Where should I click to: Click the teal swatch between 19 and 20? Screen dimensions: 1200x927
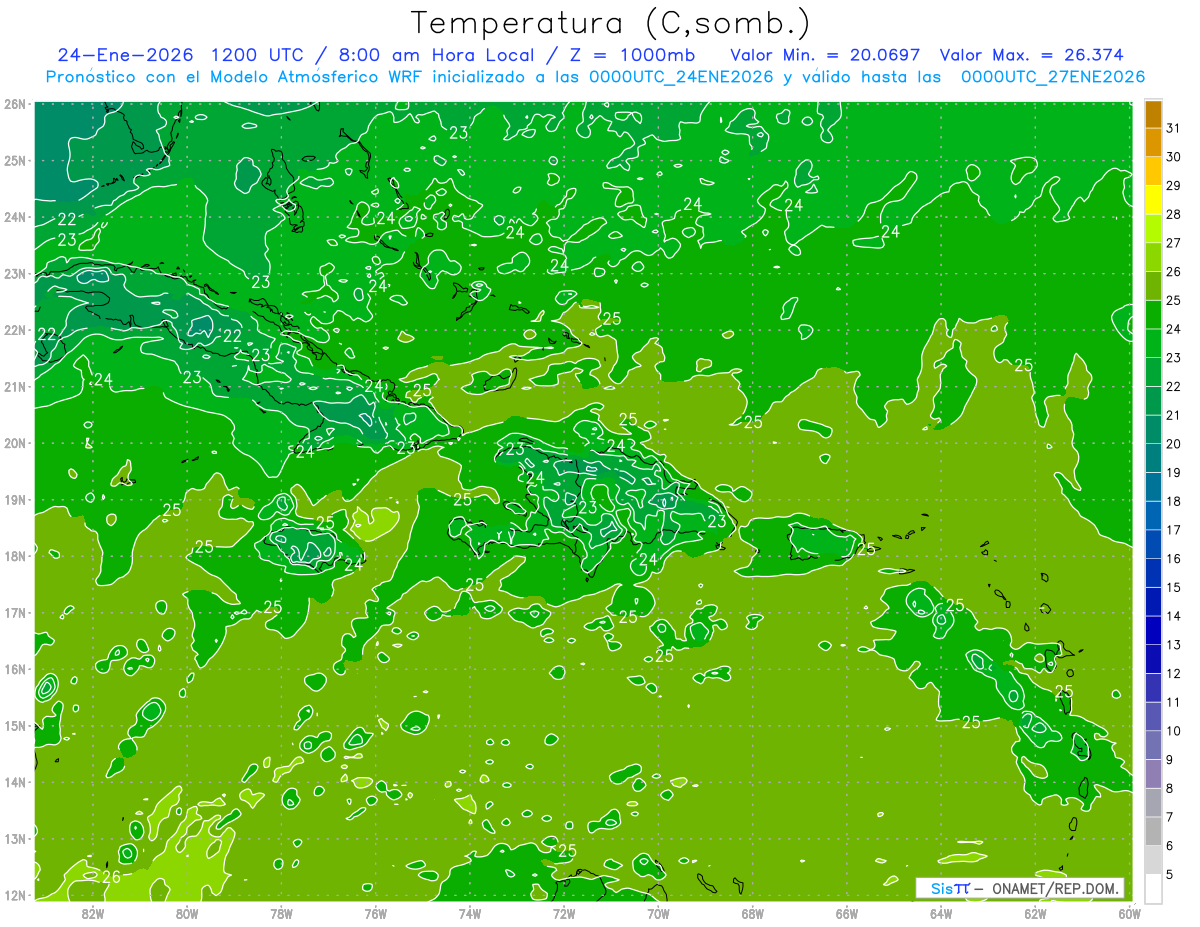click(x=1153, y=458)
